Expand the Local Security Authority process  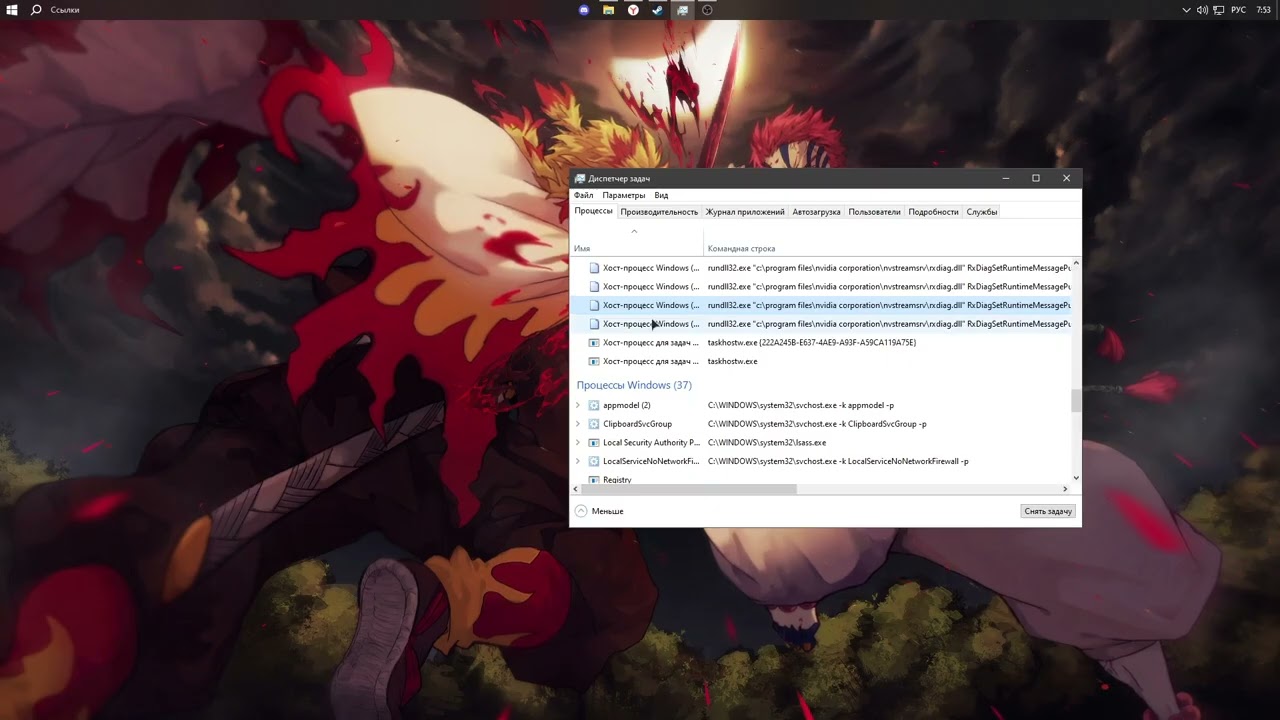578,443
